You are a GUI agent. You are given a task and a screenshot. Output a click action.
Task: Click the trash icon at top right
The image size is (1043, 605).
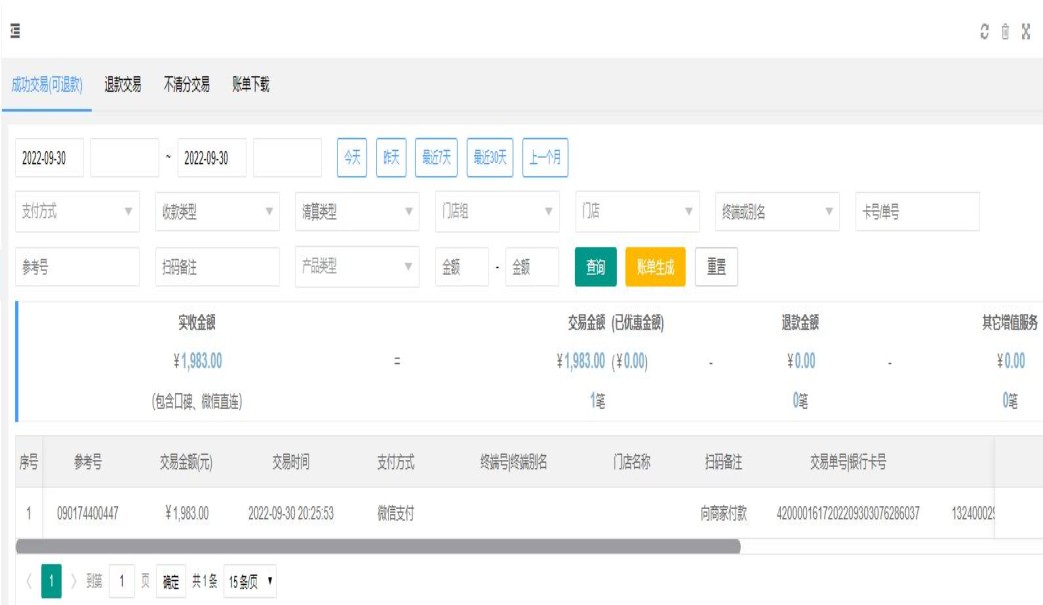[1005, 32]
